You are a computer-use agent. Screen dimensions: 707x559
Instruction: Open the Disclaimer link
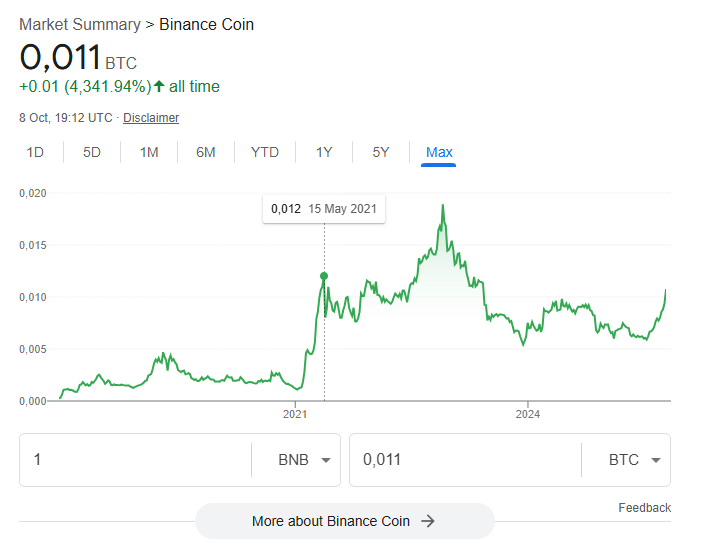pos(151,118)
